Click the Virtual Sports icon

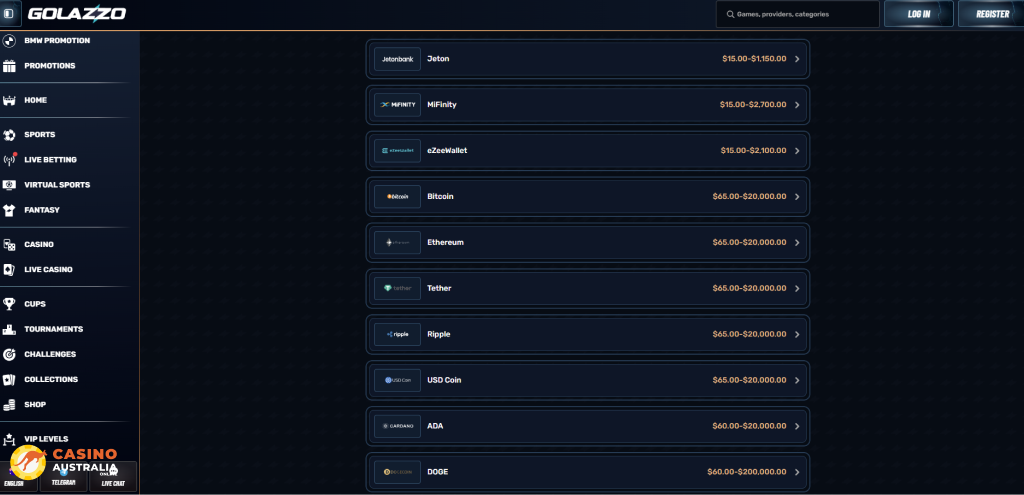[x=9, y=185]
